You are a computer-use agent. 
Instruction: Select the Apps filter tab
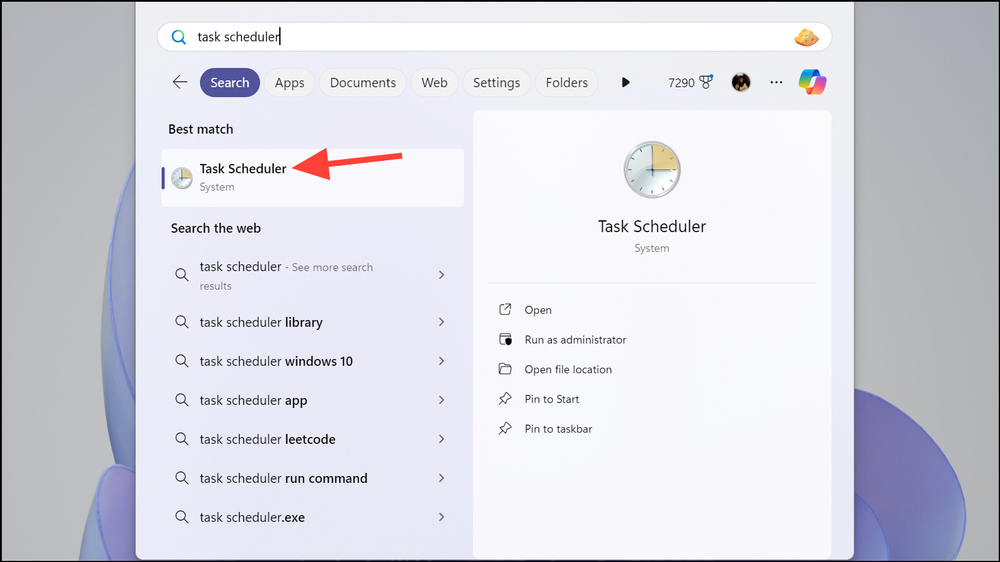[289, 82]
